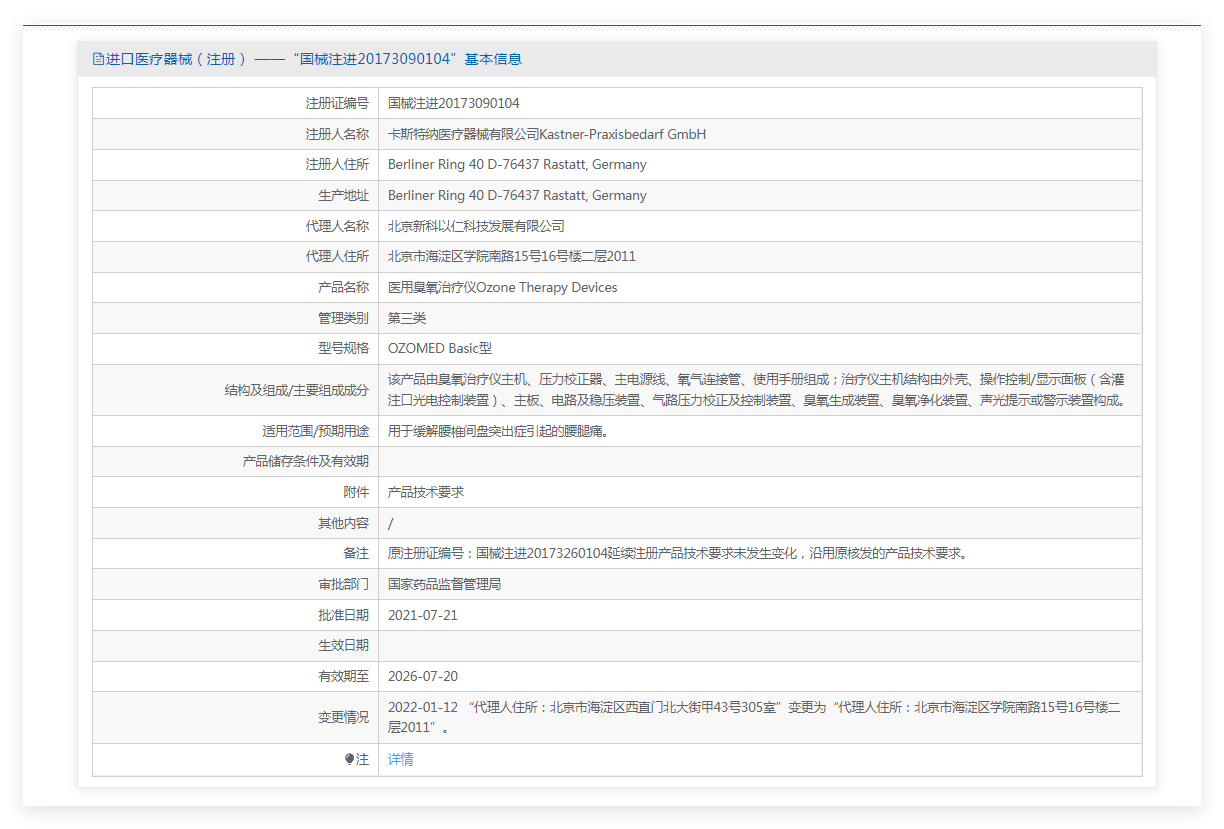Screen dimensions: 1224x829
Task: Click the title 进口医疗器械（注册）基本信息
Action: 314,59
